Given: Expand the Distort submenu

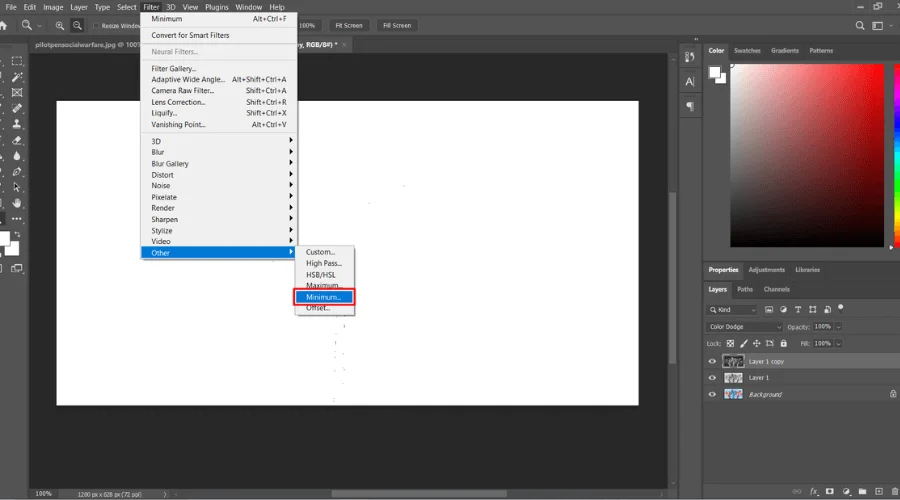Looking at the screenshot, I should click(218, 175).
